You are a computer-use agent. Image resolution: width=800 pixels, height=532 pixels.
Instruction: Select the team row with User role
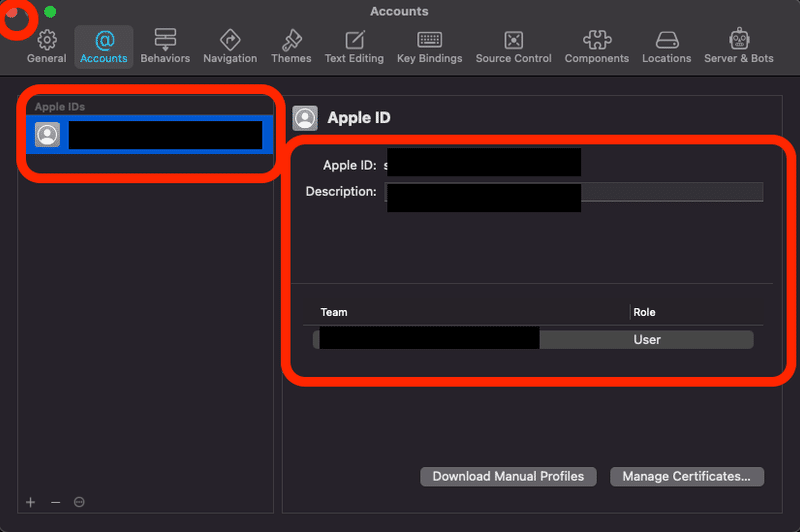coord(533,340)
